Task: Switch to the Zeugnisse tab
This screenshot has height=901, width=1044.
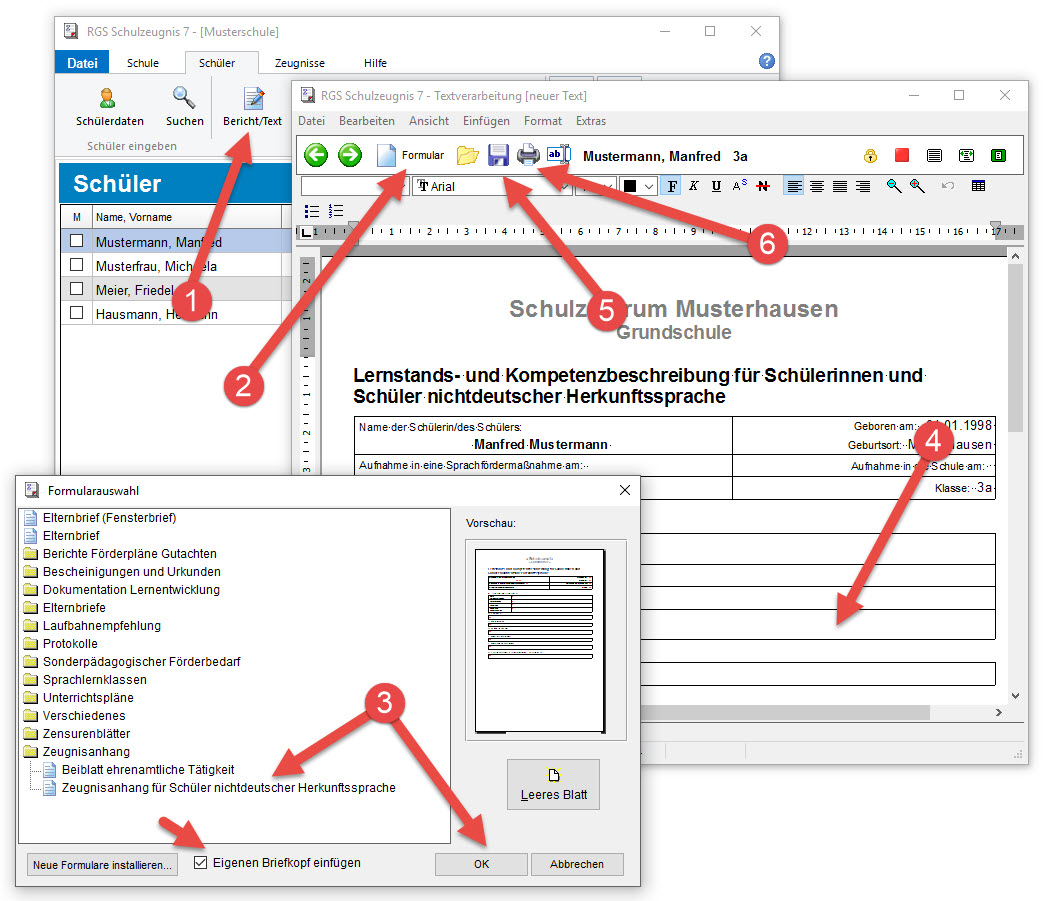Action: coord(300,63)
